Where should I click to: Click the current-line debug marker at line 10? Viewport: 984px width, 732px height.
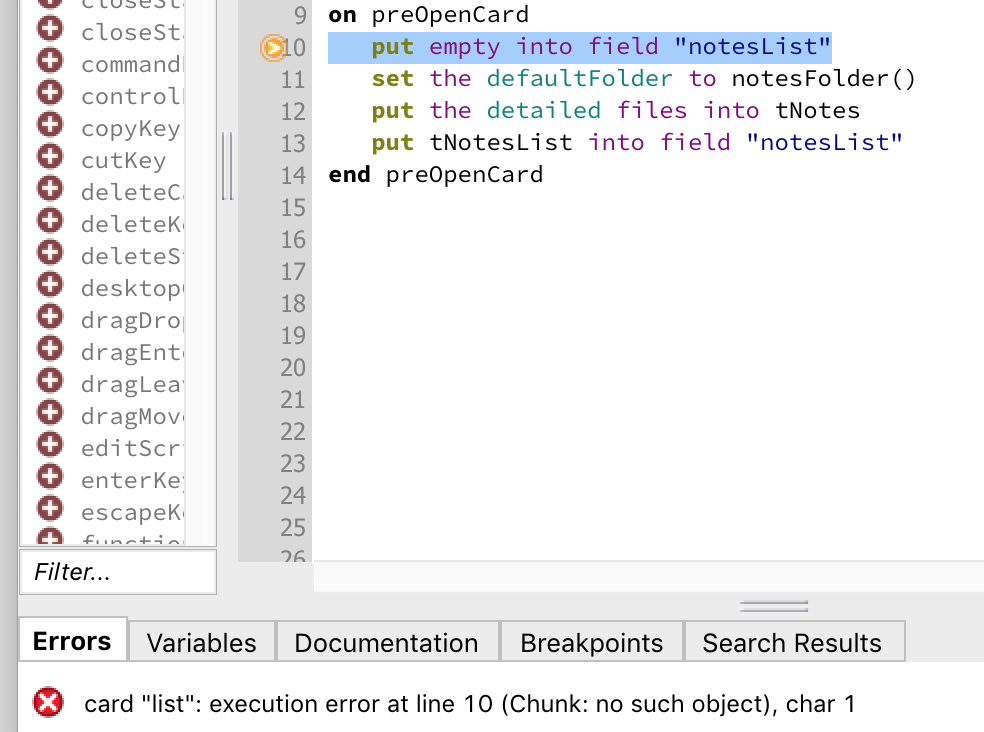273,48
